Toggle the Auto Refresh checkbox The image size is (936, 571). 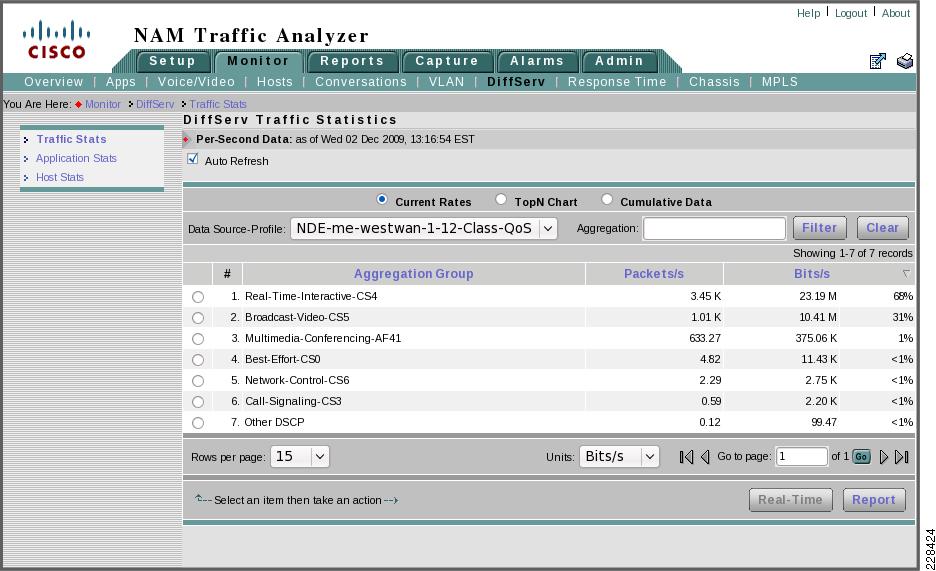(192, 159)
